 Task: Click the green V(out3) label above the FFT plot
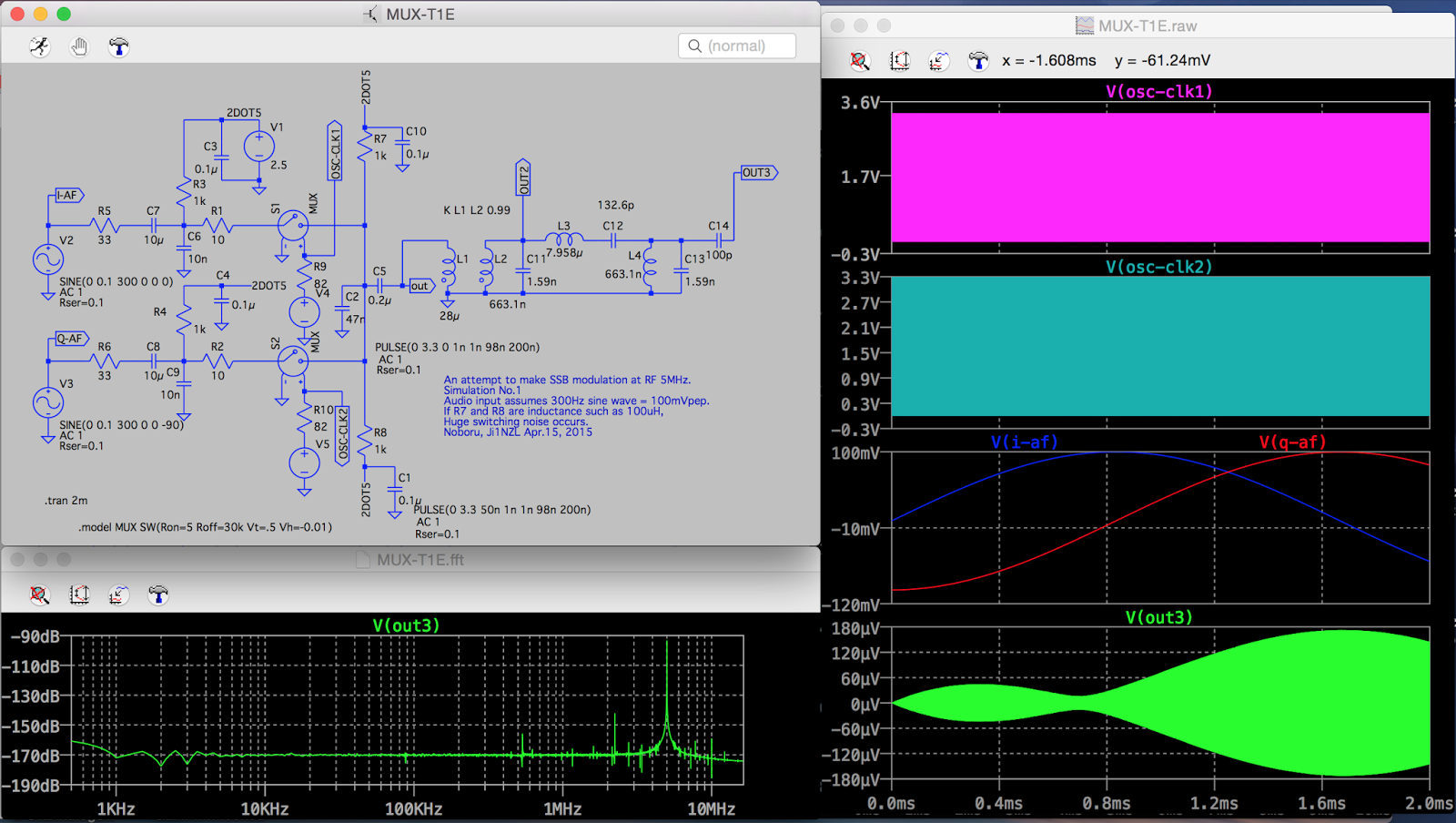click(406, 625)
